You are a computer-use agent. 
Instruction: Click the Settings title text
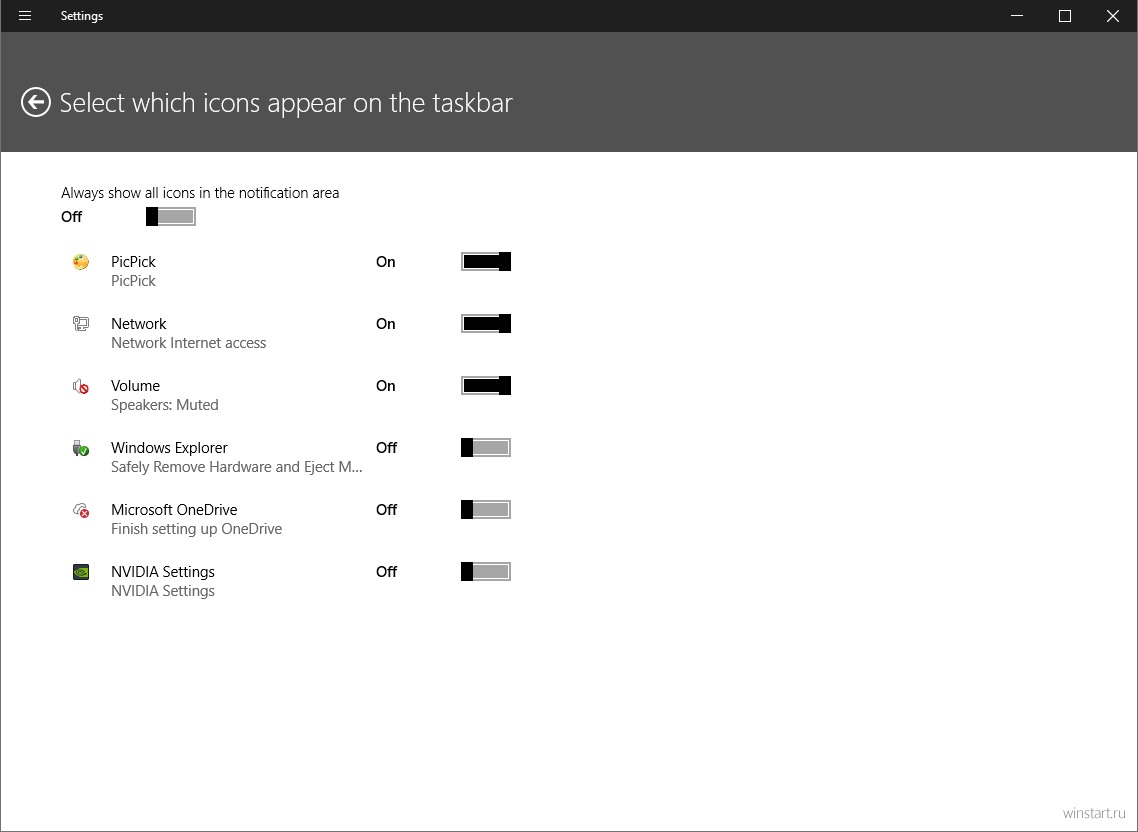tap(81, 16)
